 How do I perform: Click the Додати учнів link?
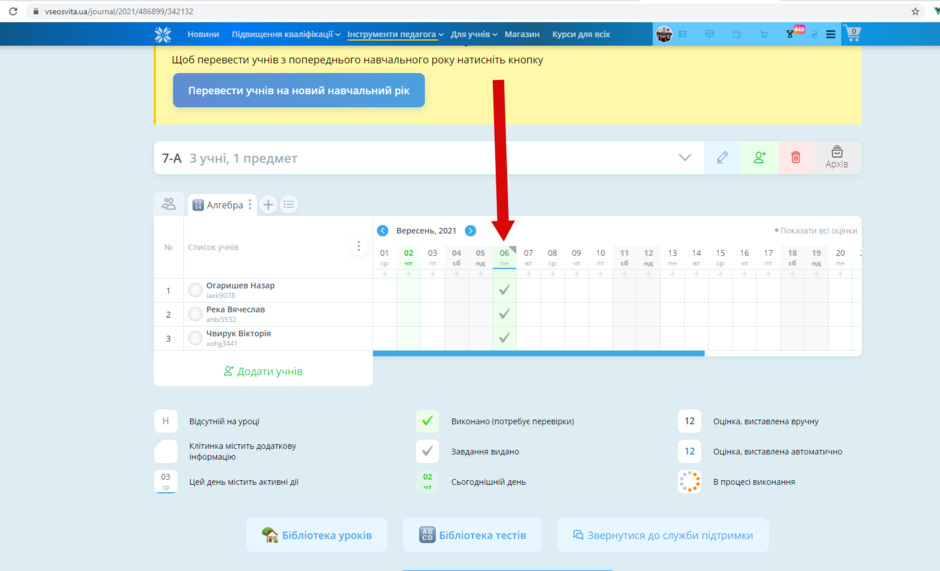[263, 371]
